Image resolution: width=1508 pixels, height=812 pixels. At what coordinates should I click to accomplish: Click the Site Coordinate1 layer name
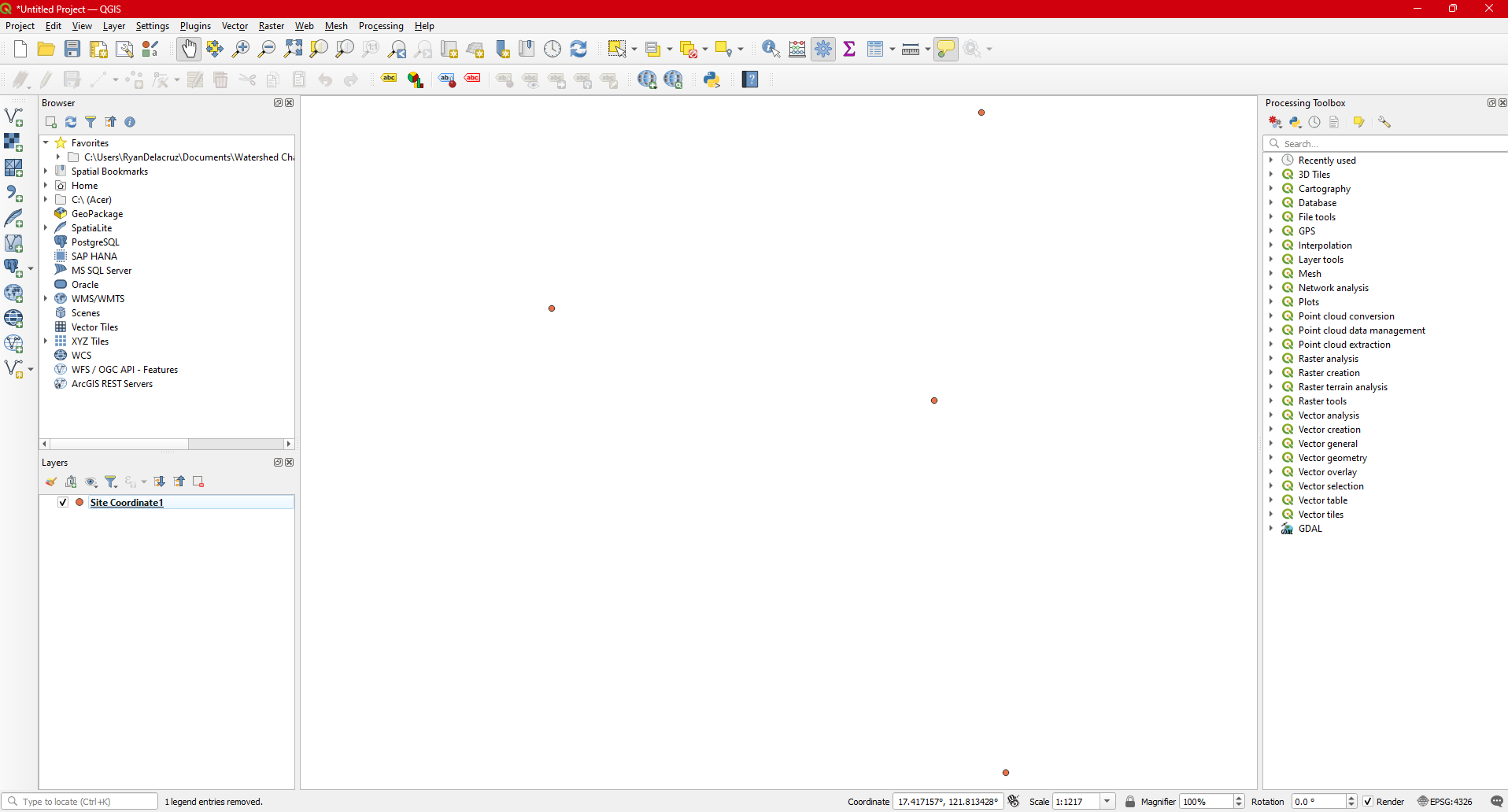click(127, 503)
